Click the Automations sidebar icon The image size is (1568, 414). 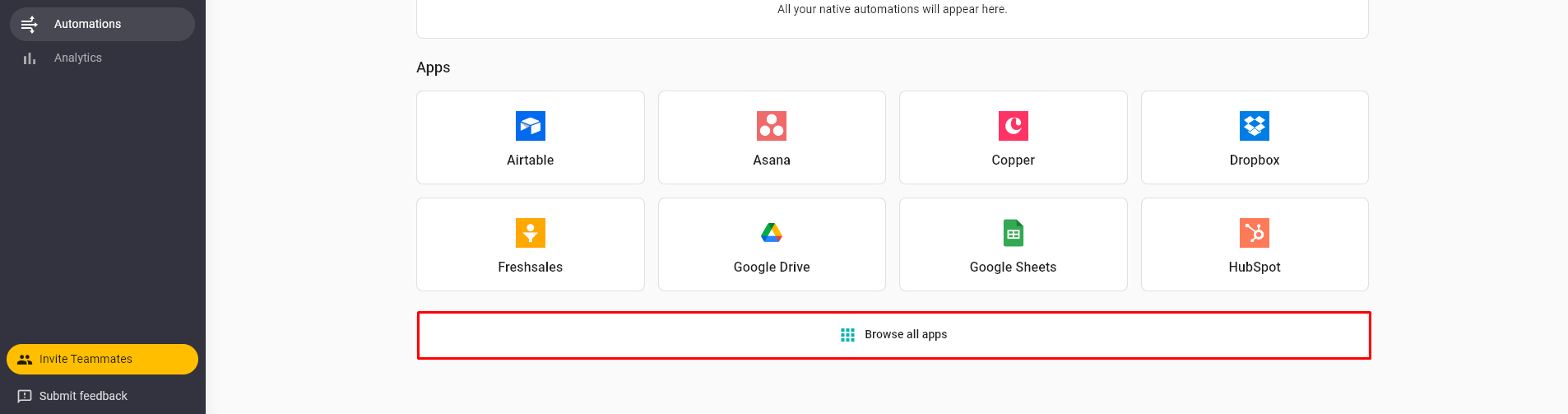[30, 25]
